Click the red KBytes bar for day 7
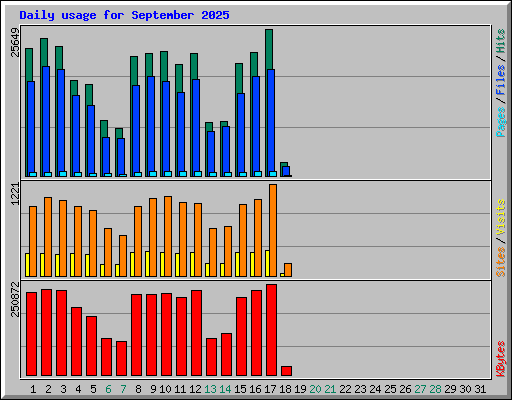Image resolution: width=512 pixels, height=400 pixels. 121,359
